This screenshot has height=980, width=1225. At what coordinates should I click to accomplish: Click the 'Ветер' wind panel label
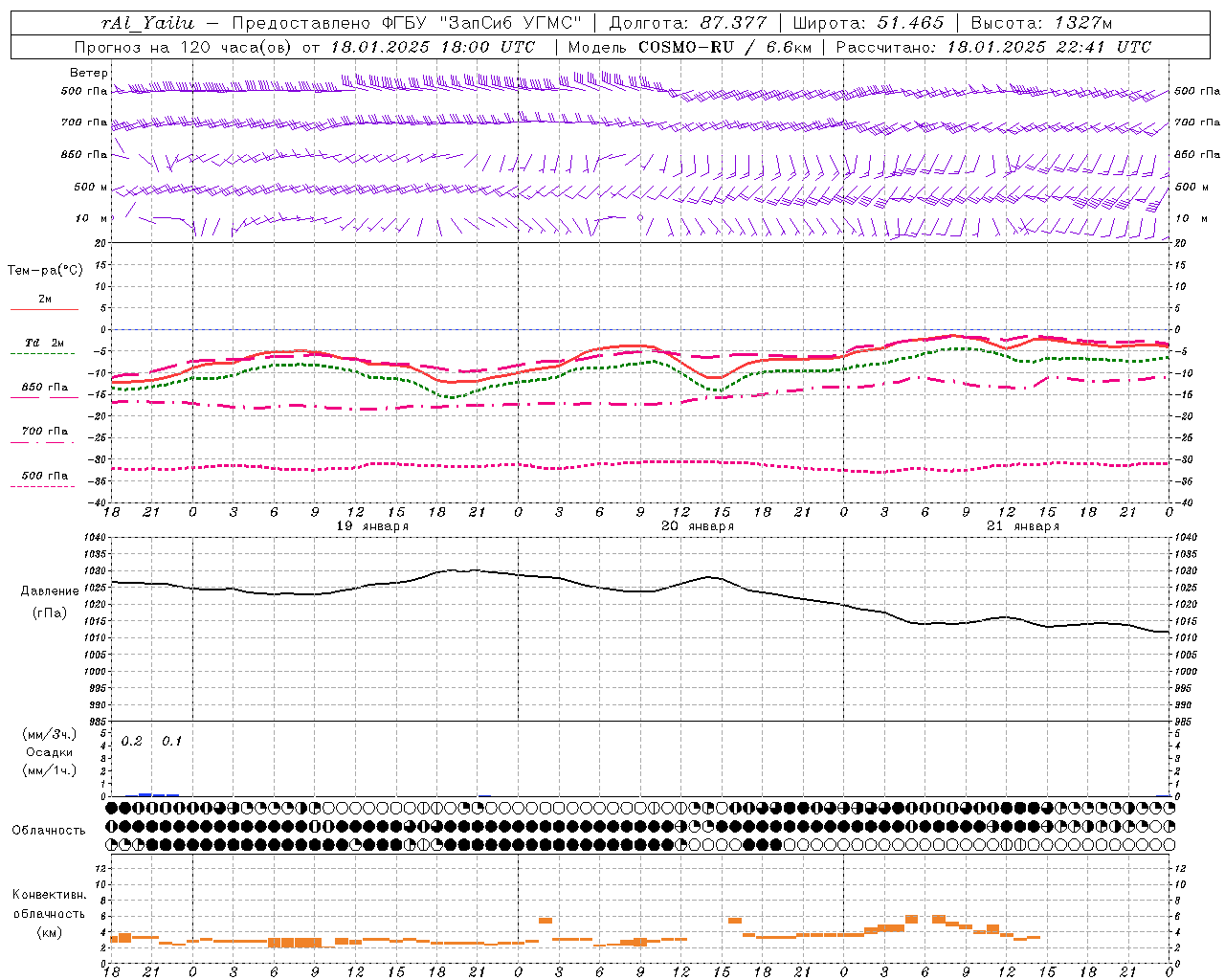coord(89,73)
